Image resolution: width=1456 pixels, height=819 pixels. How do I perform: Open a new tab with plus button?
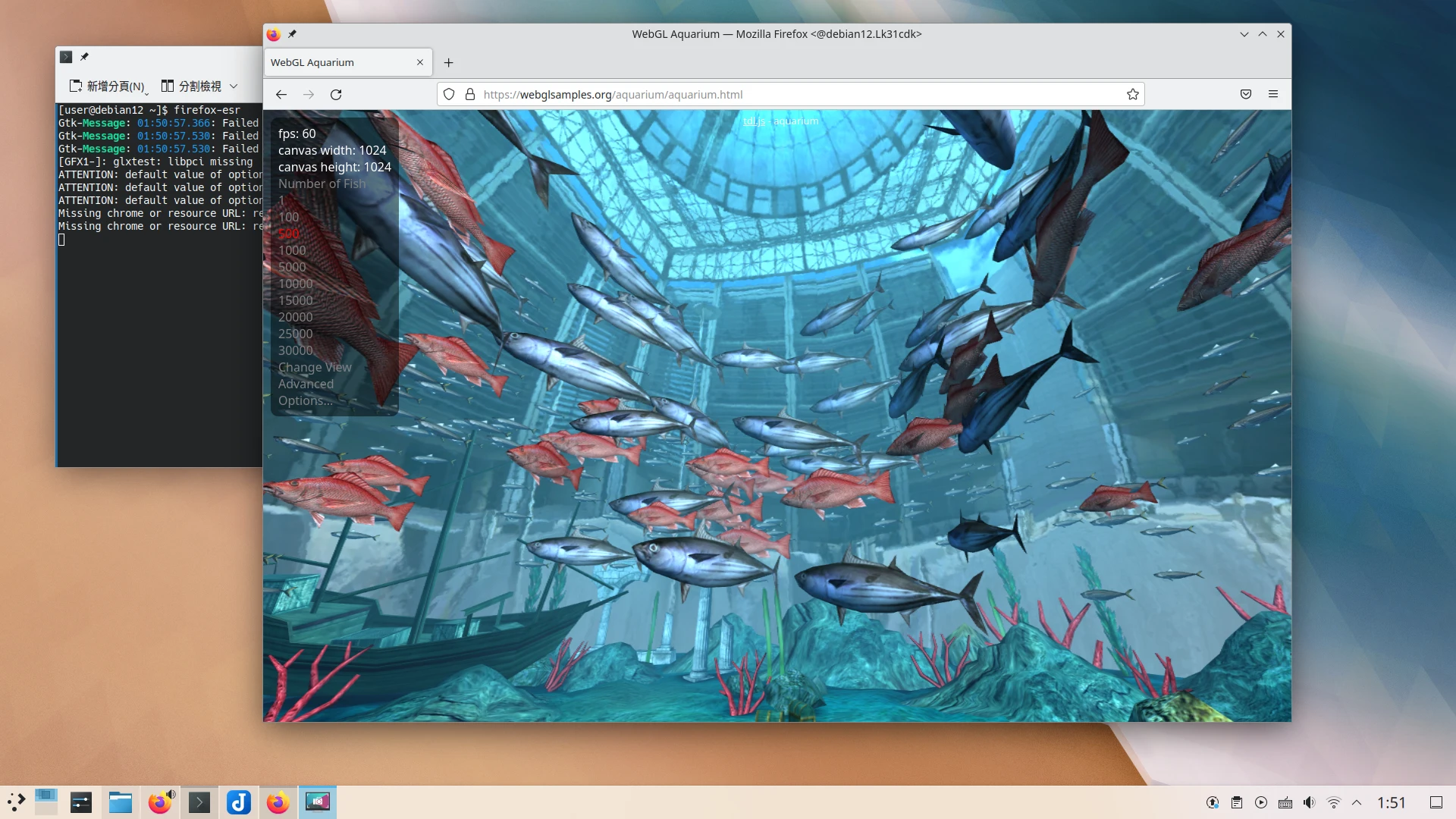pos(448,63)
